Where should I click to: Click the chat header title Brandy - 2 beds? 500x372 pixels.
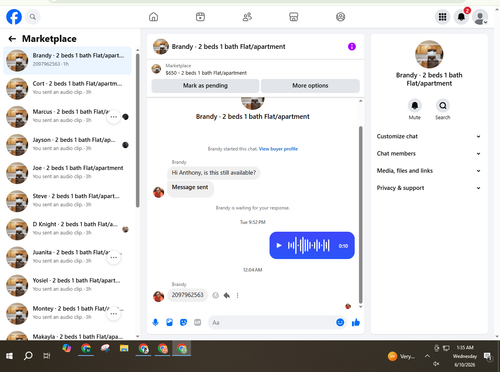(x=228, y=47)
